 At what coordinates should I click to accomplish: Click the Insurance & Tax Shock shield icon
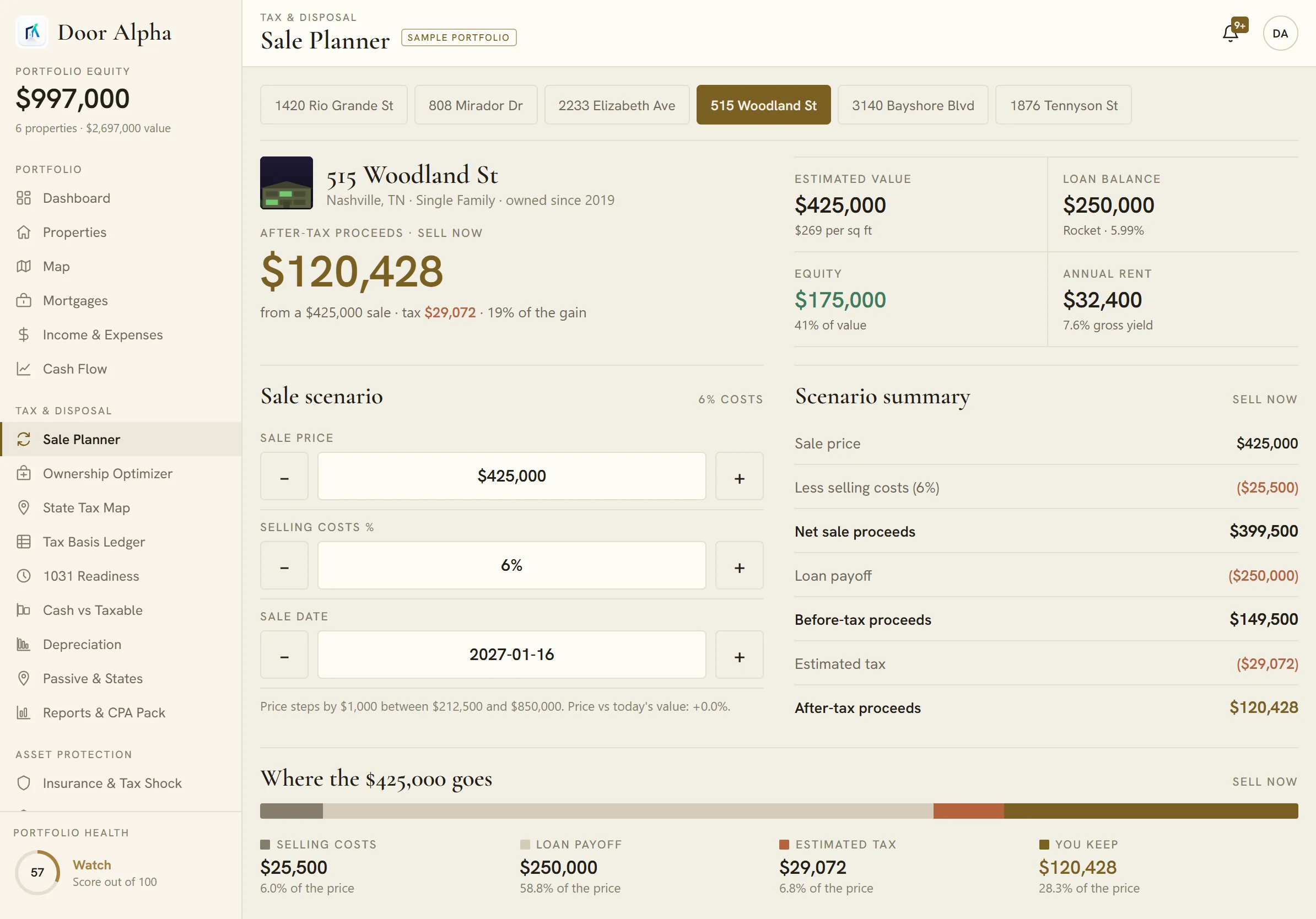24,783
